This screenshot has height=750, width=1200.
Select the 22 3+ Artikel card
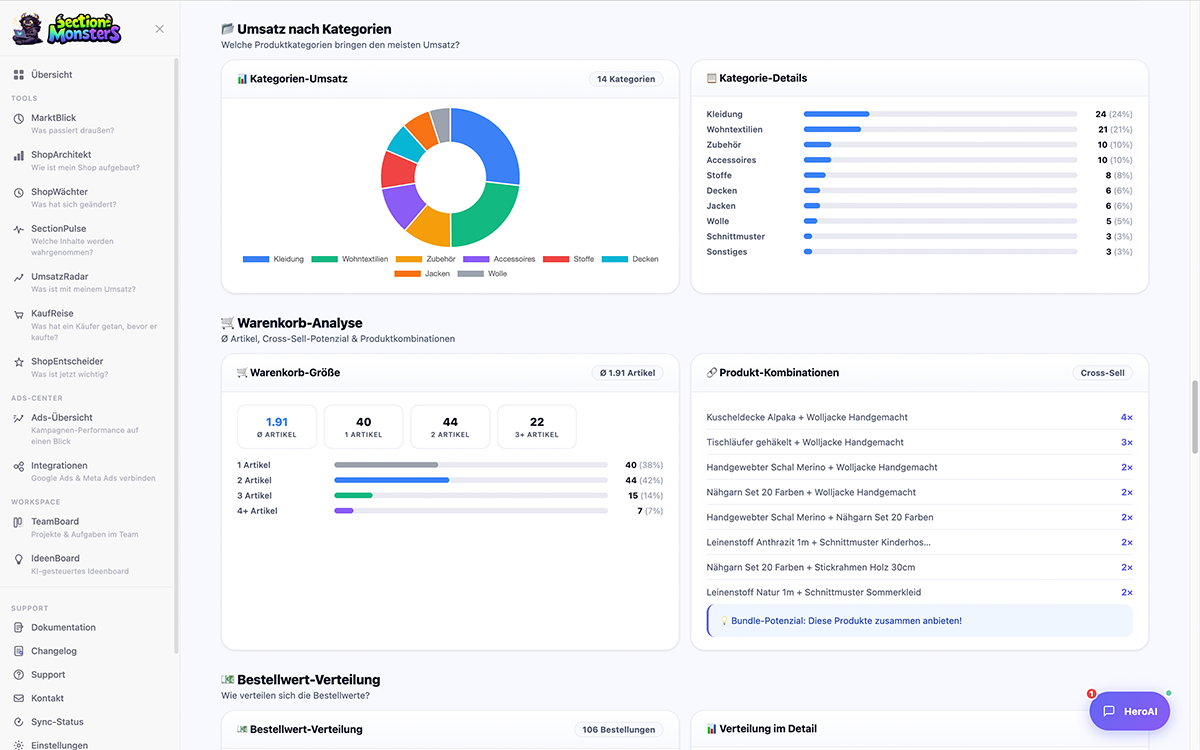537,427
